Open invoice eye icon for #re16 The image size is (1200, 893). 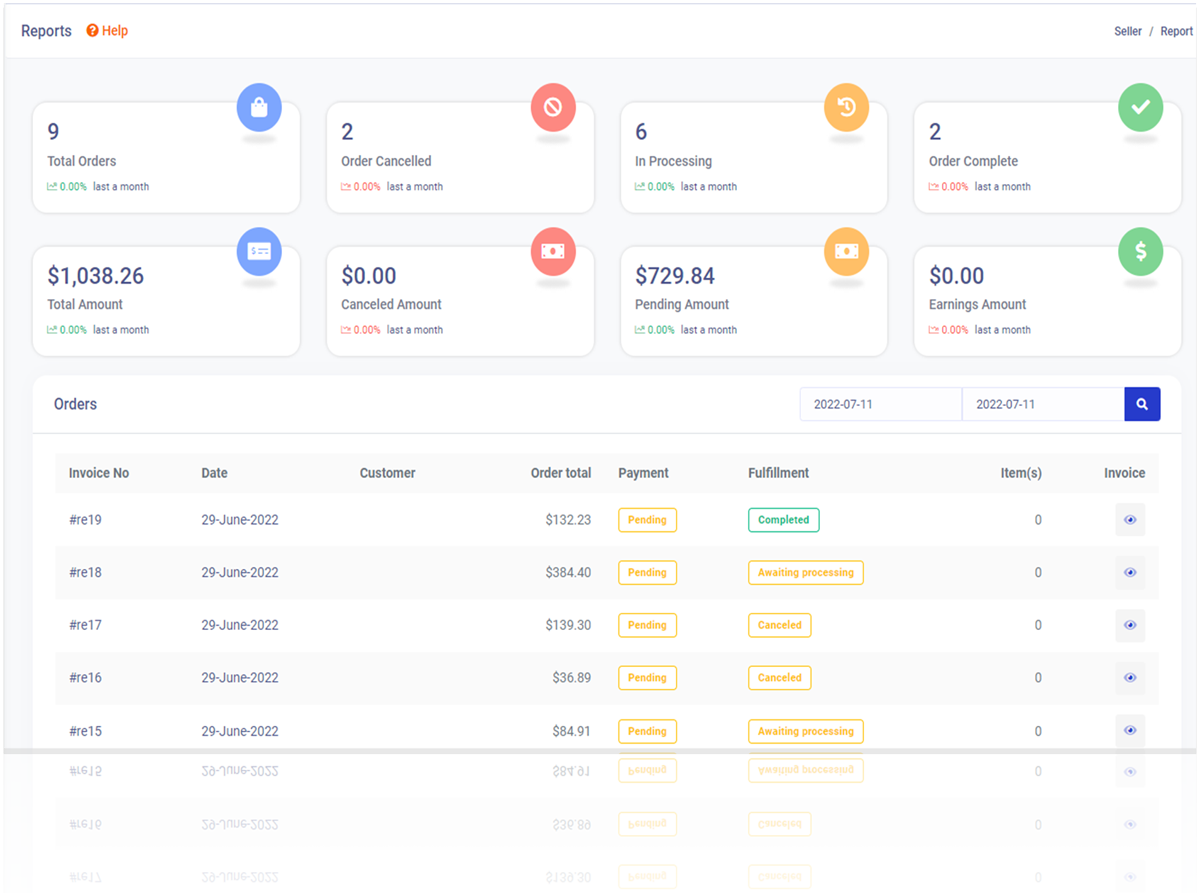tap(1130, 678)
